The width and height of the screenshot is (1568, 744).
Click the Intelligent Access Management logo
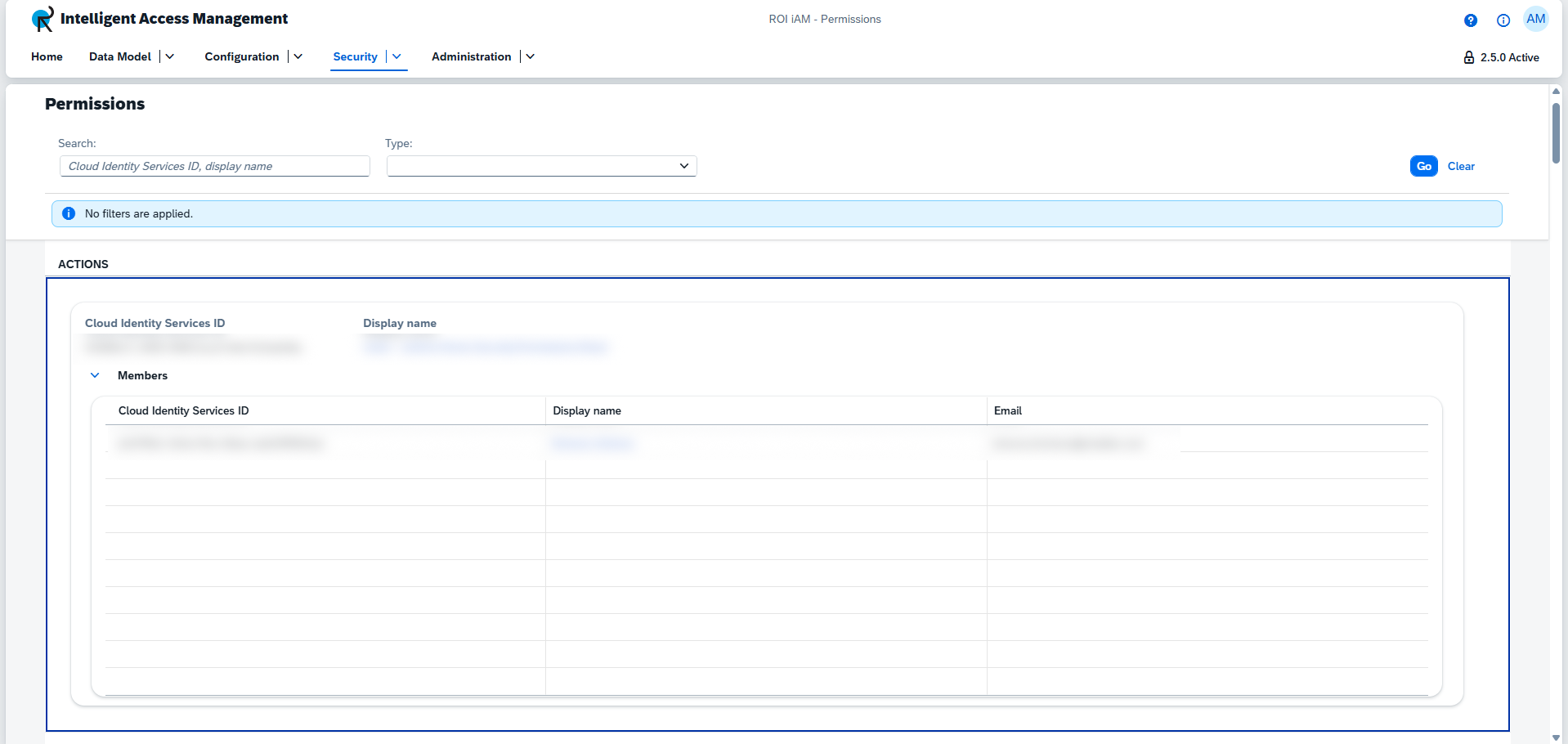tap(42, 19)
